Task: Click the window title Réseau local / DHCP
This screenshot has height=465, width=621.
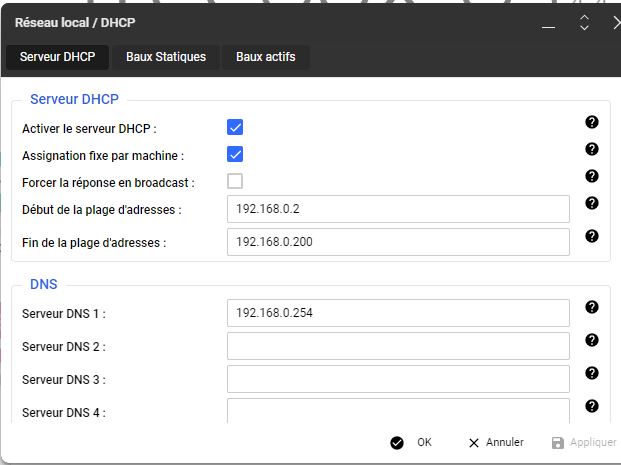Action: (x=75, y=23)
